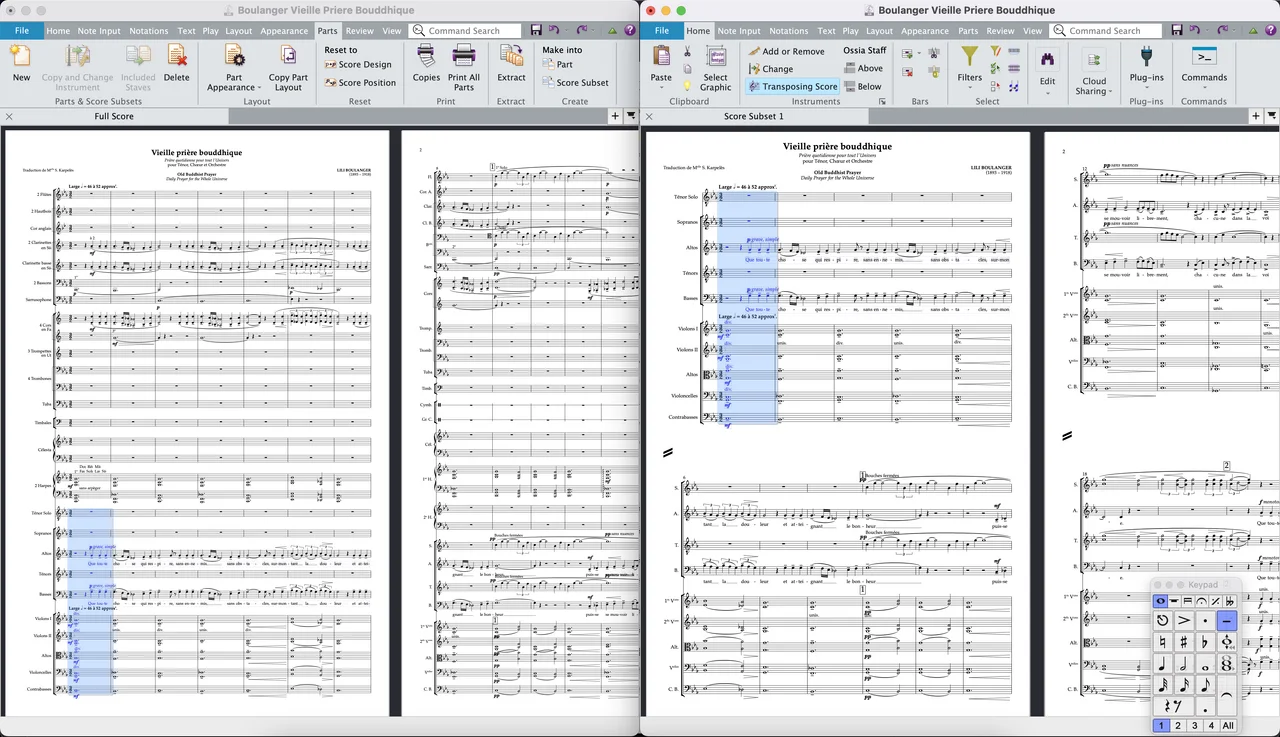Toggle natural accidental on Keypad

click(x=1162, y=643)
